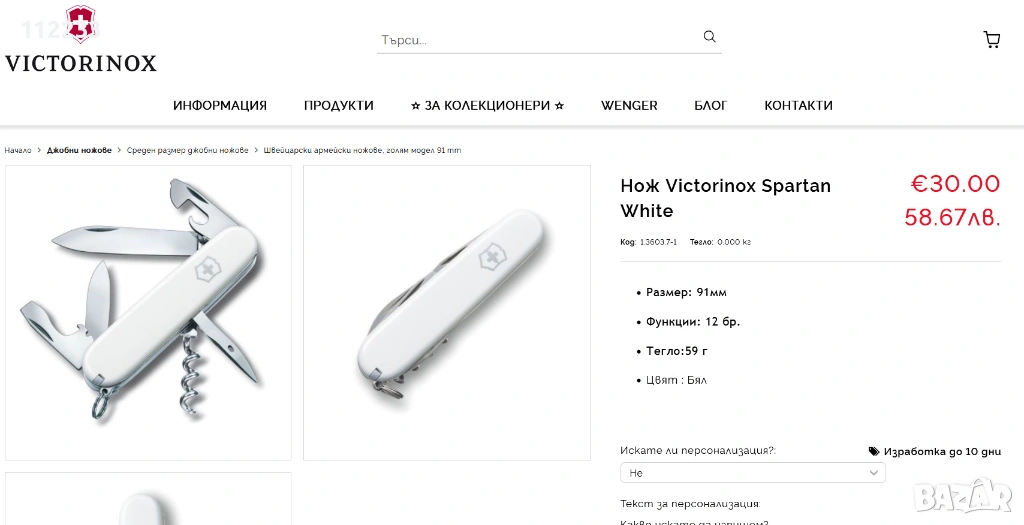Expand the personalization dropdown showing Не
The image size is (1024, 525).
click(752, 473)
